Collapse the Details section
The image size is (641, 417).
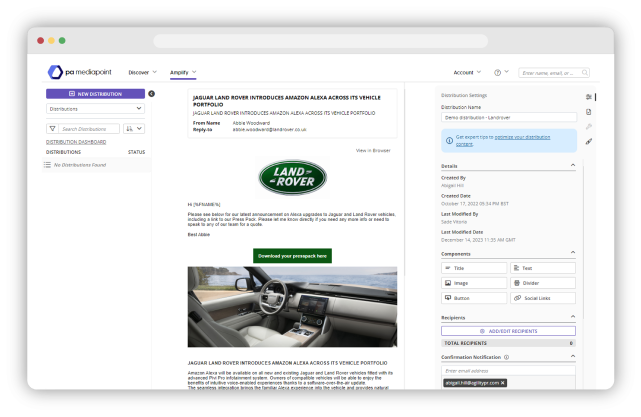(573, 166)
